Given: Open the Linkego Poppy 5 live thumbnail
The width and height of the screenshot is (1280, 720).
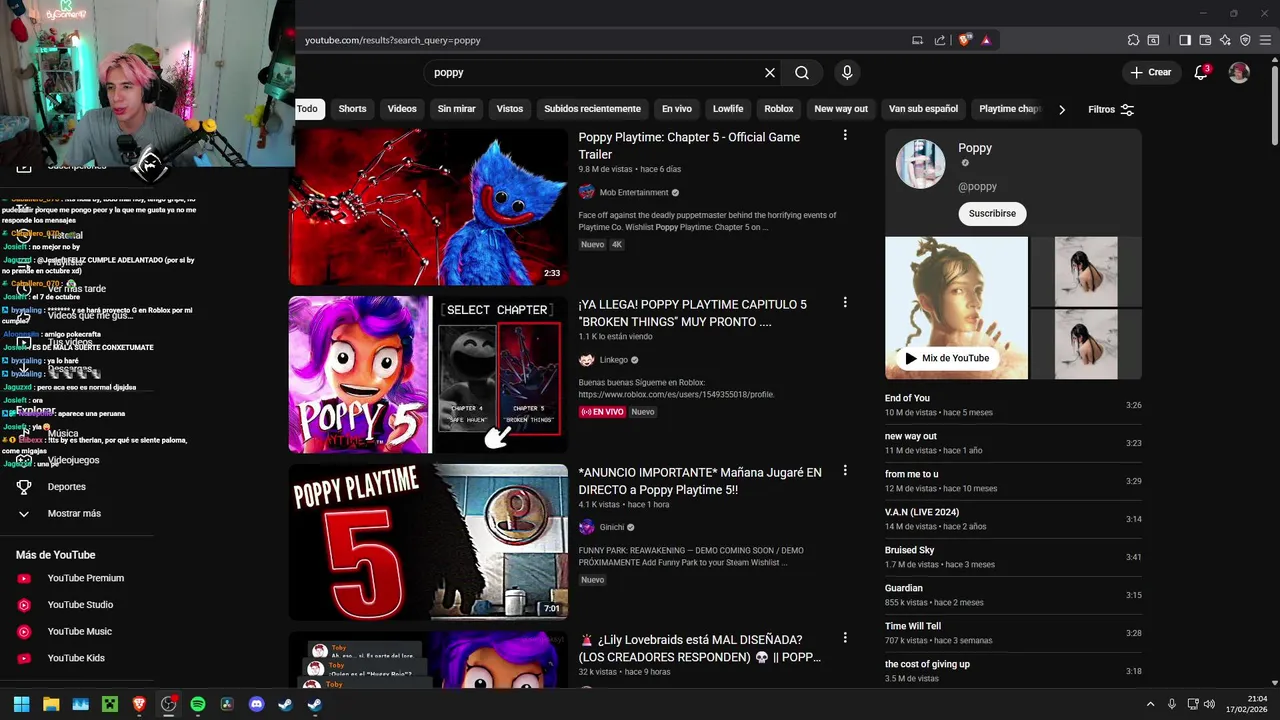Looking at the screenshot, I should tap(428, 375).
